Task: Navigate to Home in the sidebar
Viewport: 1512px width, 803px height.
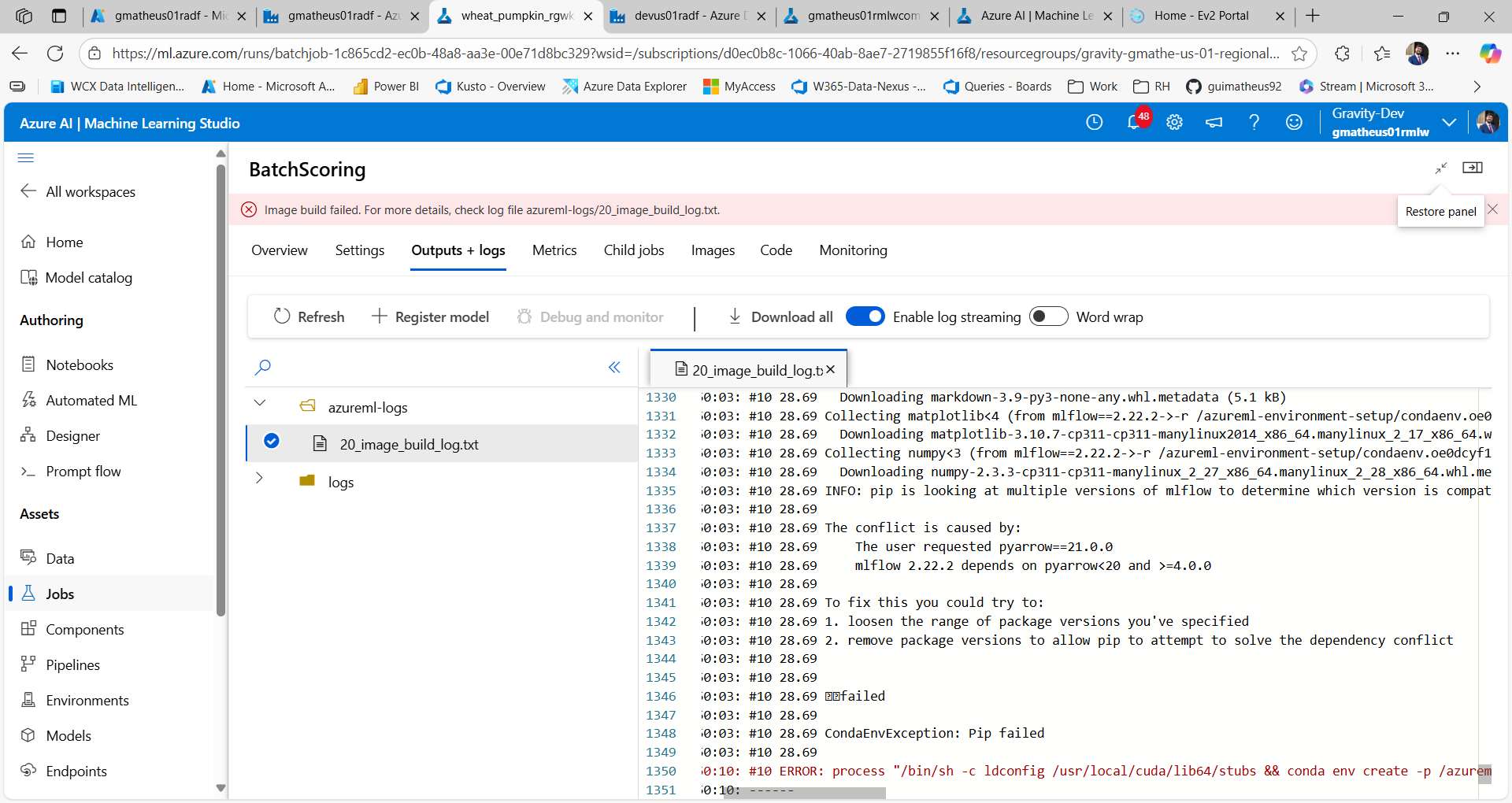Action: [52, 242]
